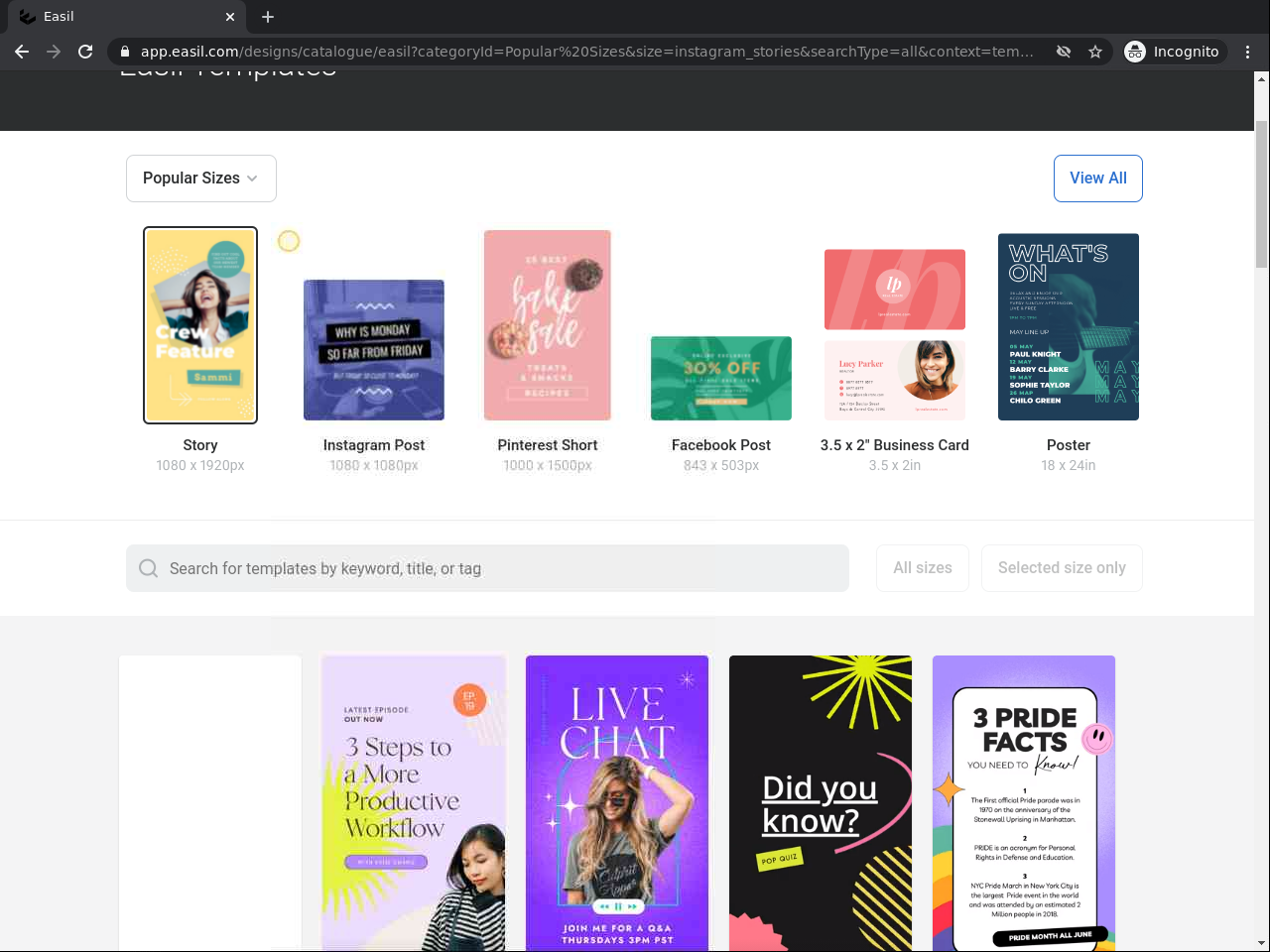Open the Did you know template
This screenshot has height=952, width=1270.
(821, 803)
